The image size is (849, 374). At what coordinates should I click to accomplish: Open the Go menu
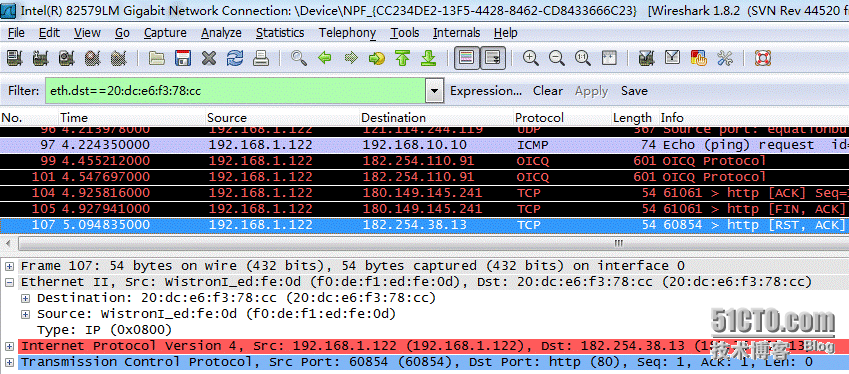point(122,33)
